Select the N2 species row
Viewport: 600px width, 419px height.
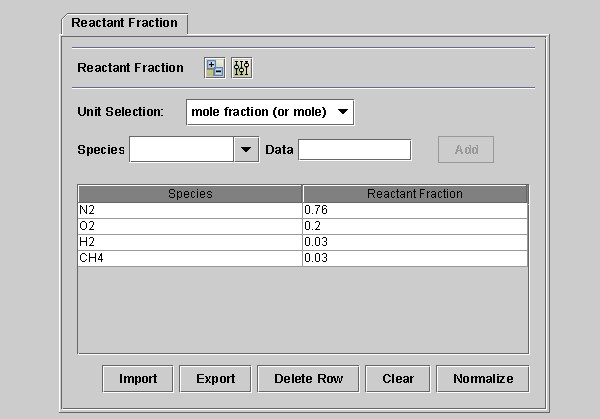point(190,210)
